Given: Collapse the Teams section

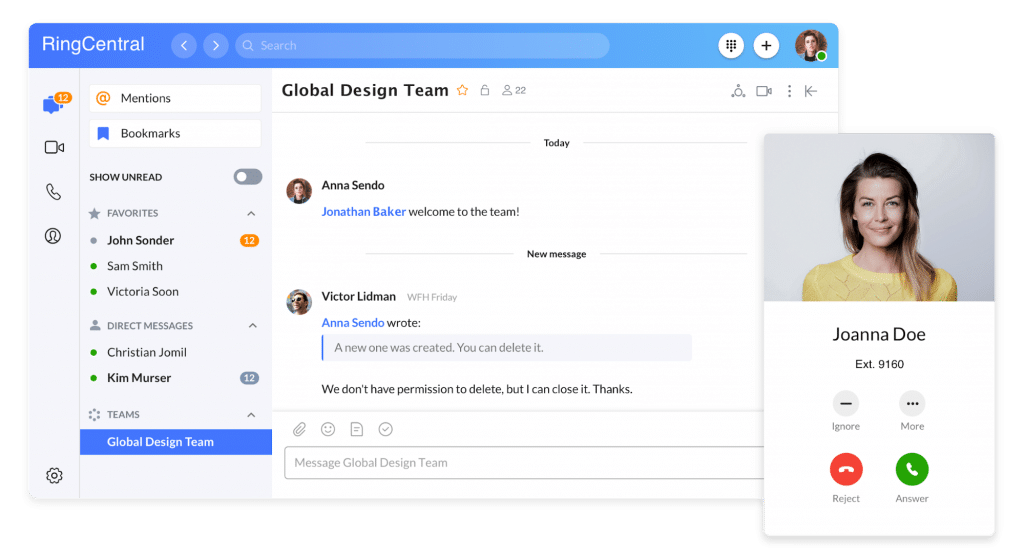Looking at the screenshot, I should click(251, 415).
